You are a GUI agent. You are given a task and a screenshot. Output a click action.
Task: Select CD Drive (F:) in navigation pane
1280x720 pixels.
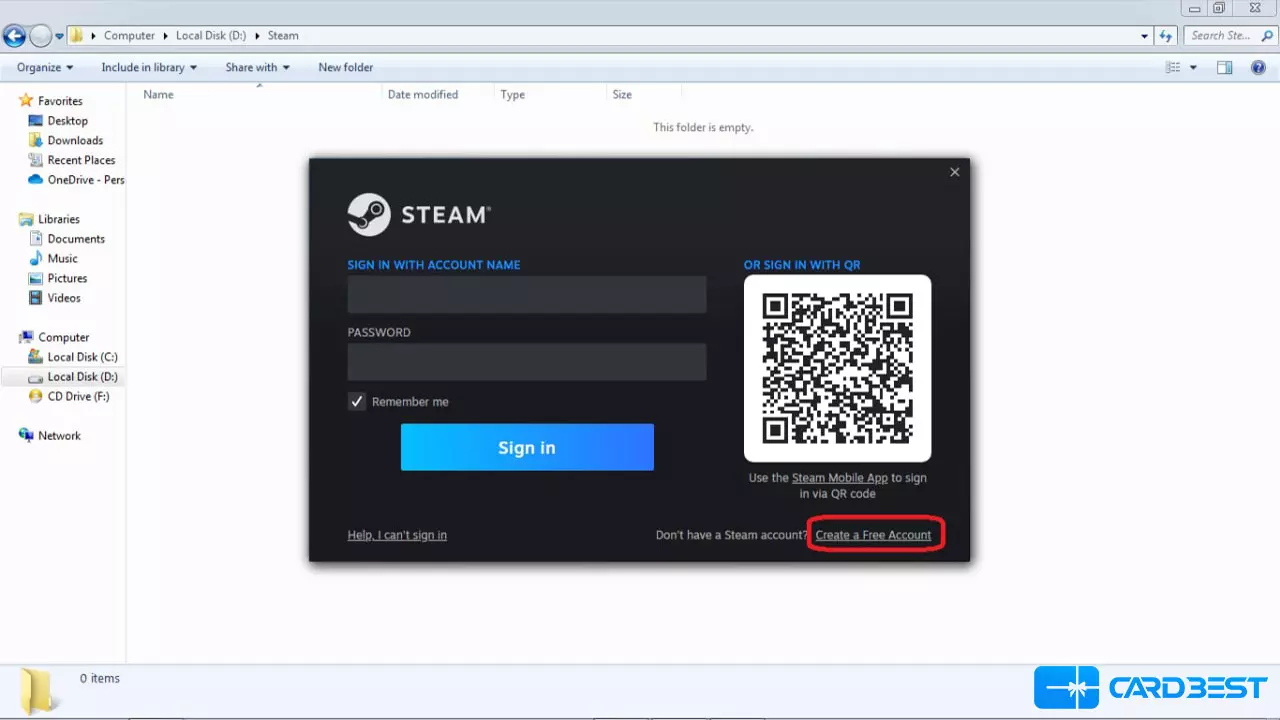point(78,396)
